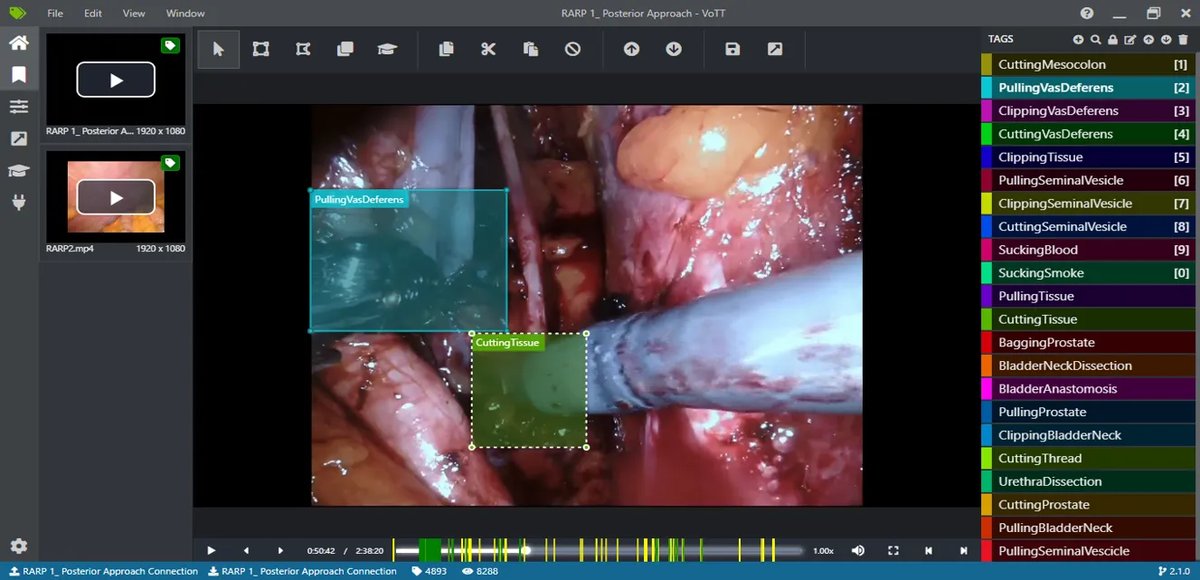Toggle fullscreen video mode
1200x580 pixels.
(x=893, y=550)
